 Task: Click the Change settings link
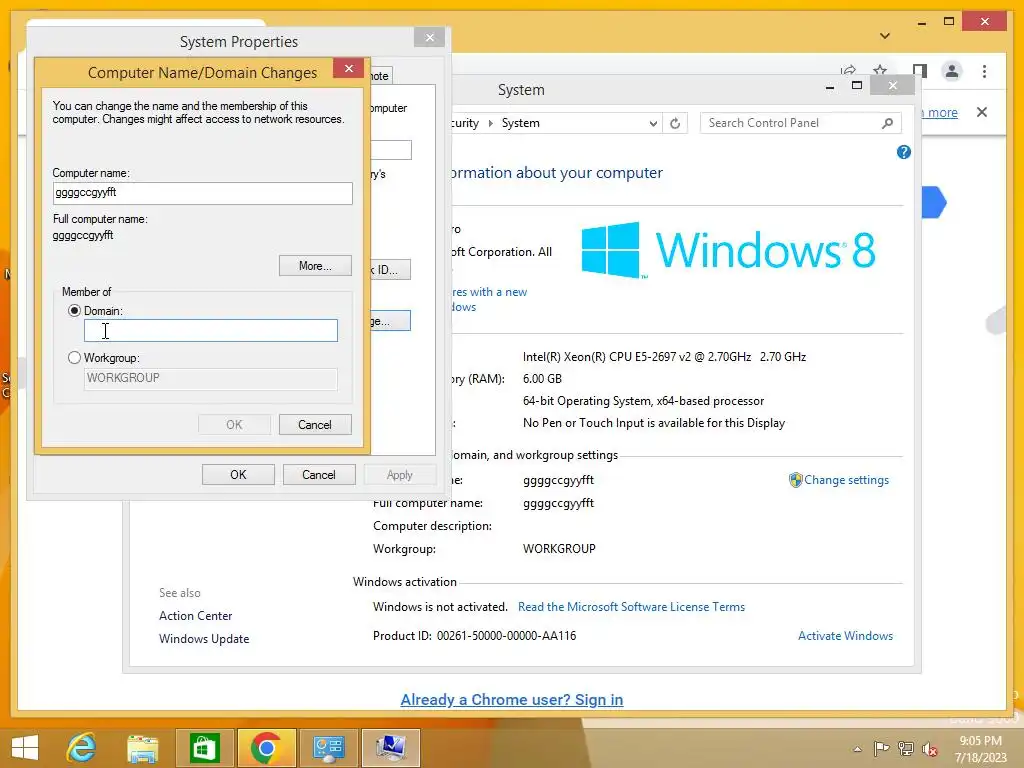[x=846, y=480]
